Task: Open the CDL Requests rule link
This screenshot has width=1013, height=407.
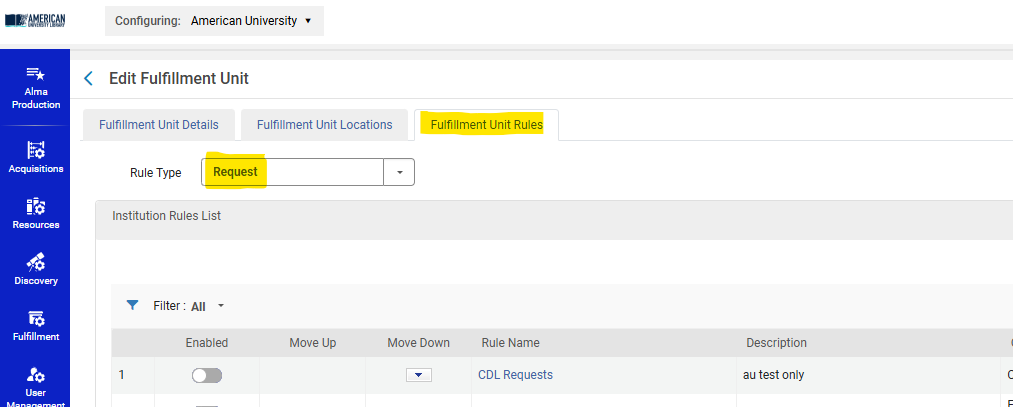Action: coord(515,375)
